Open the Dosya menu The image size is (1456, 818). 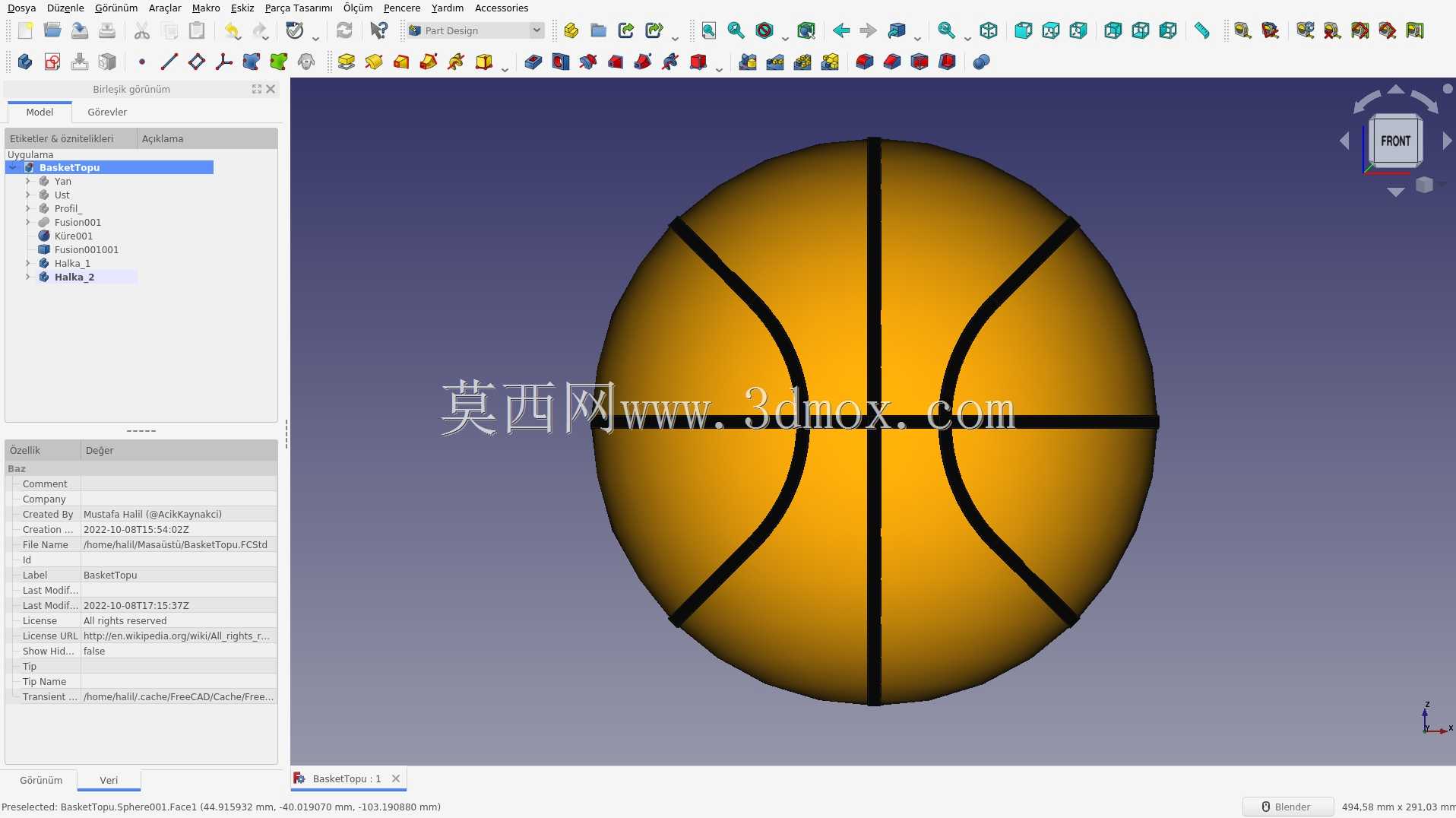(21, 8)
